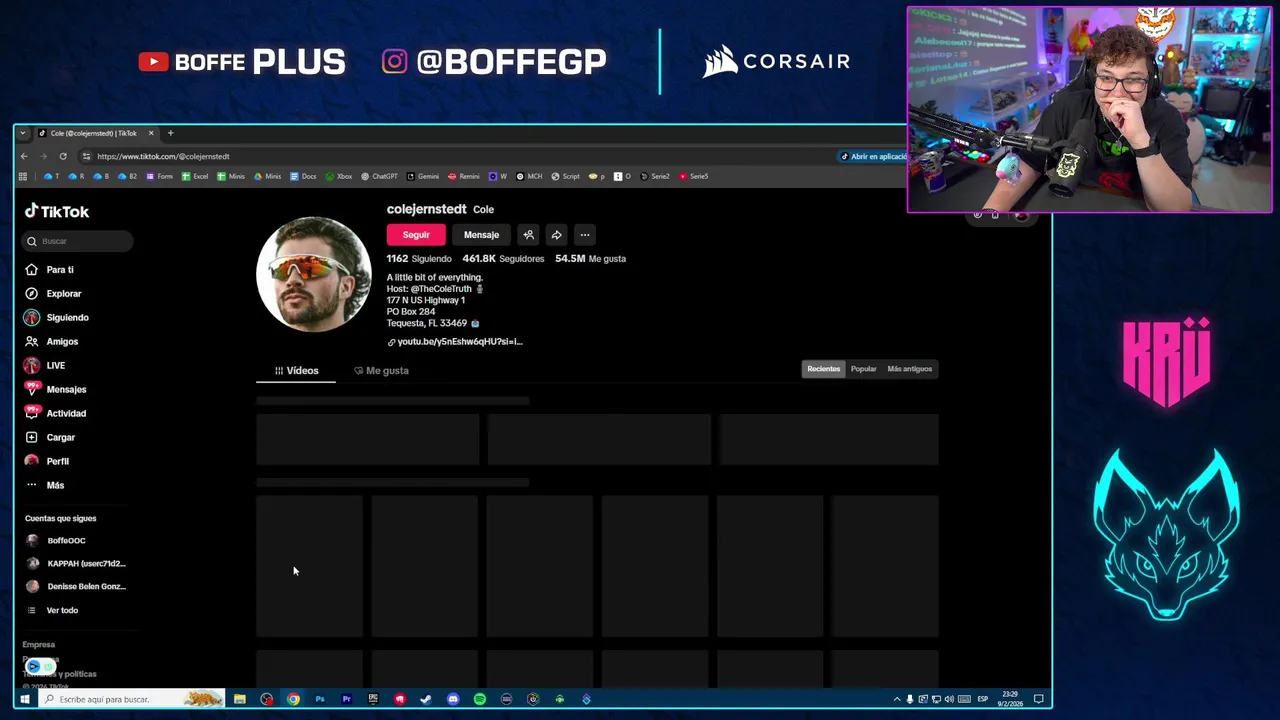Open the Serie5 bookmark
The height and width of the screenshot is (720, 1280).
[694, 176]
